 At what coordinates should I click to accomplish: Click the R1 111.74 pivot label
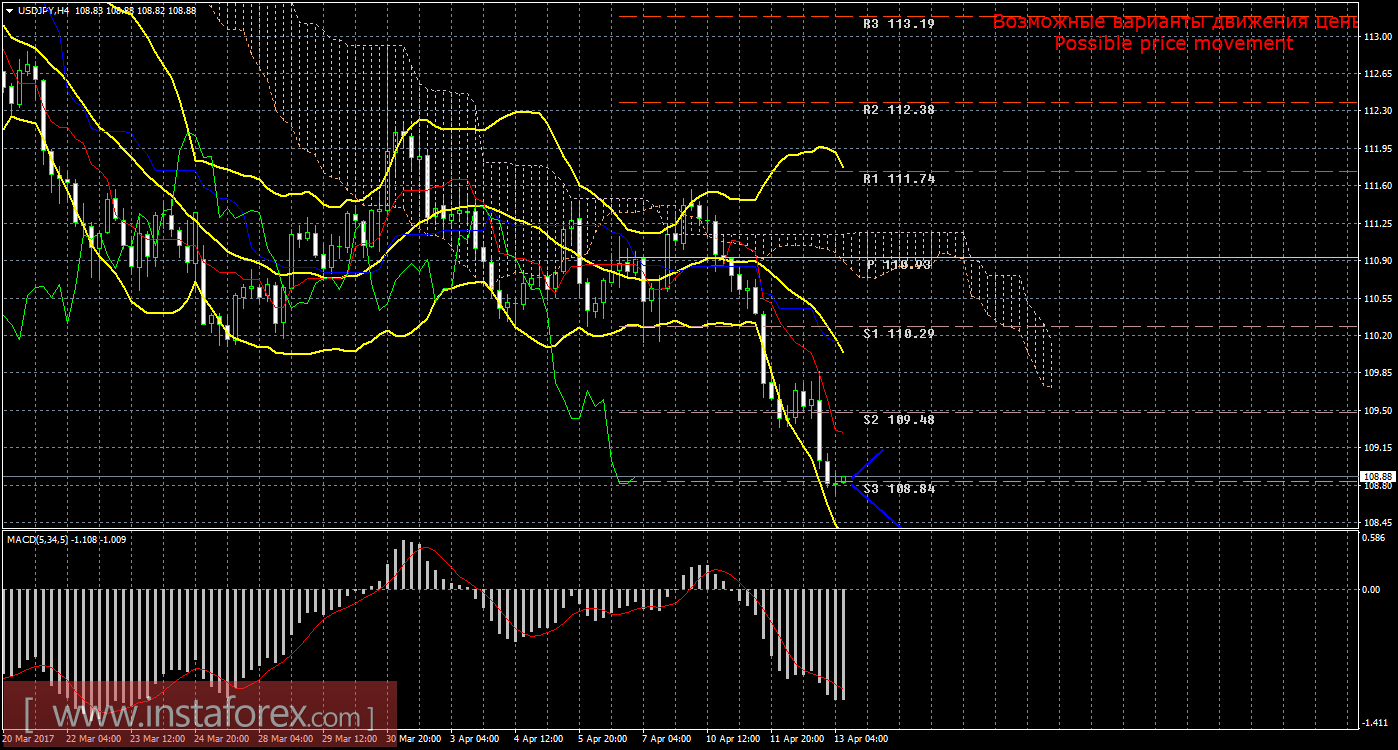(x=898, y=178)
